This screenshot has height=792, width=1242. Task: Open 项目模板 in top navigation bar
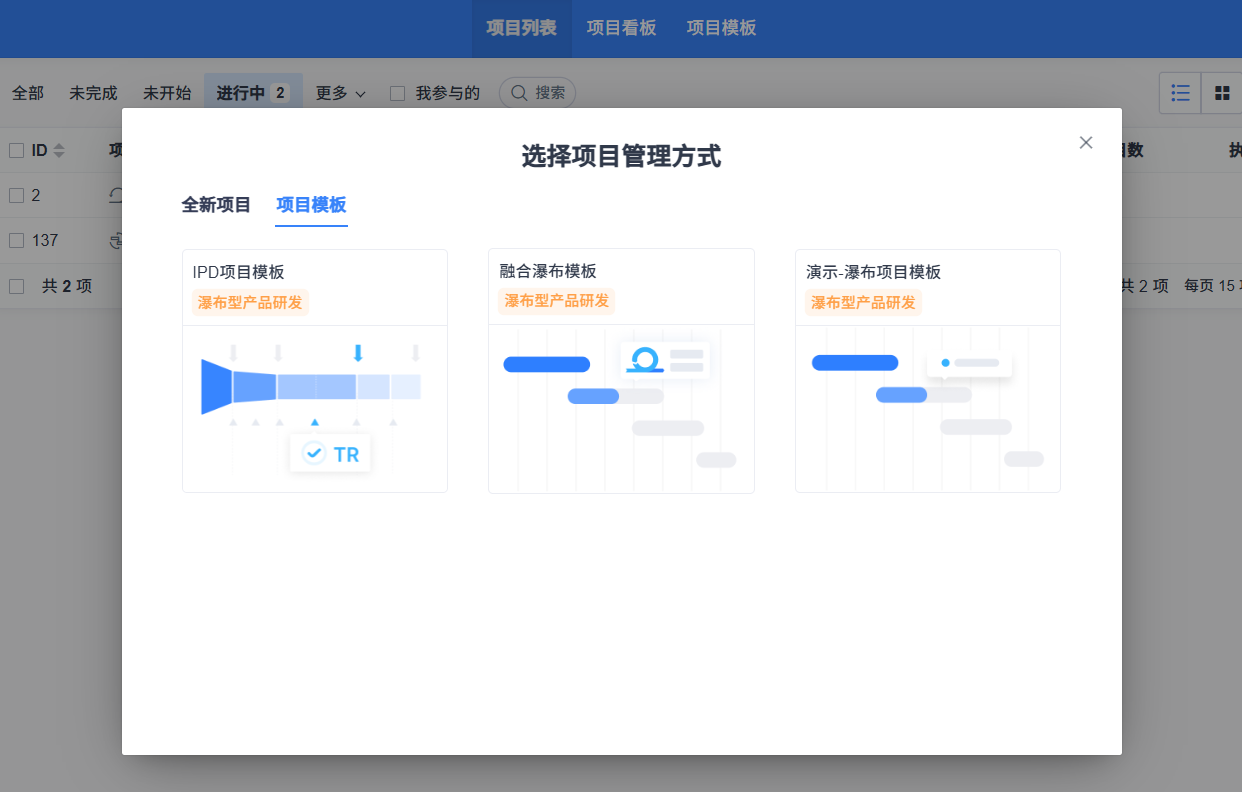coord(721,28)
